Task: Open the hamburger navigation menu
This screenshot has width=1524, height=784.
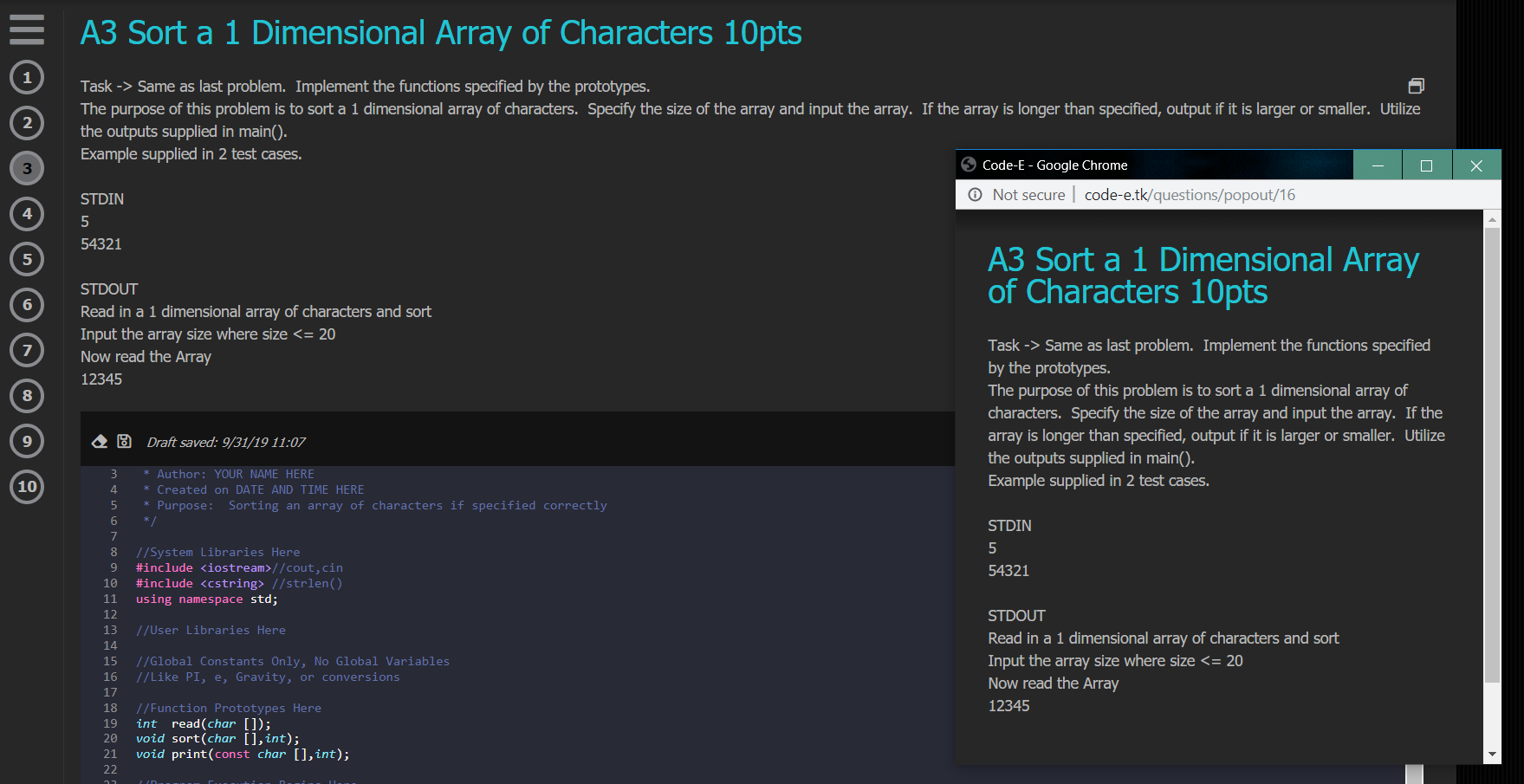Action: 26,30
